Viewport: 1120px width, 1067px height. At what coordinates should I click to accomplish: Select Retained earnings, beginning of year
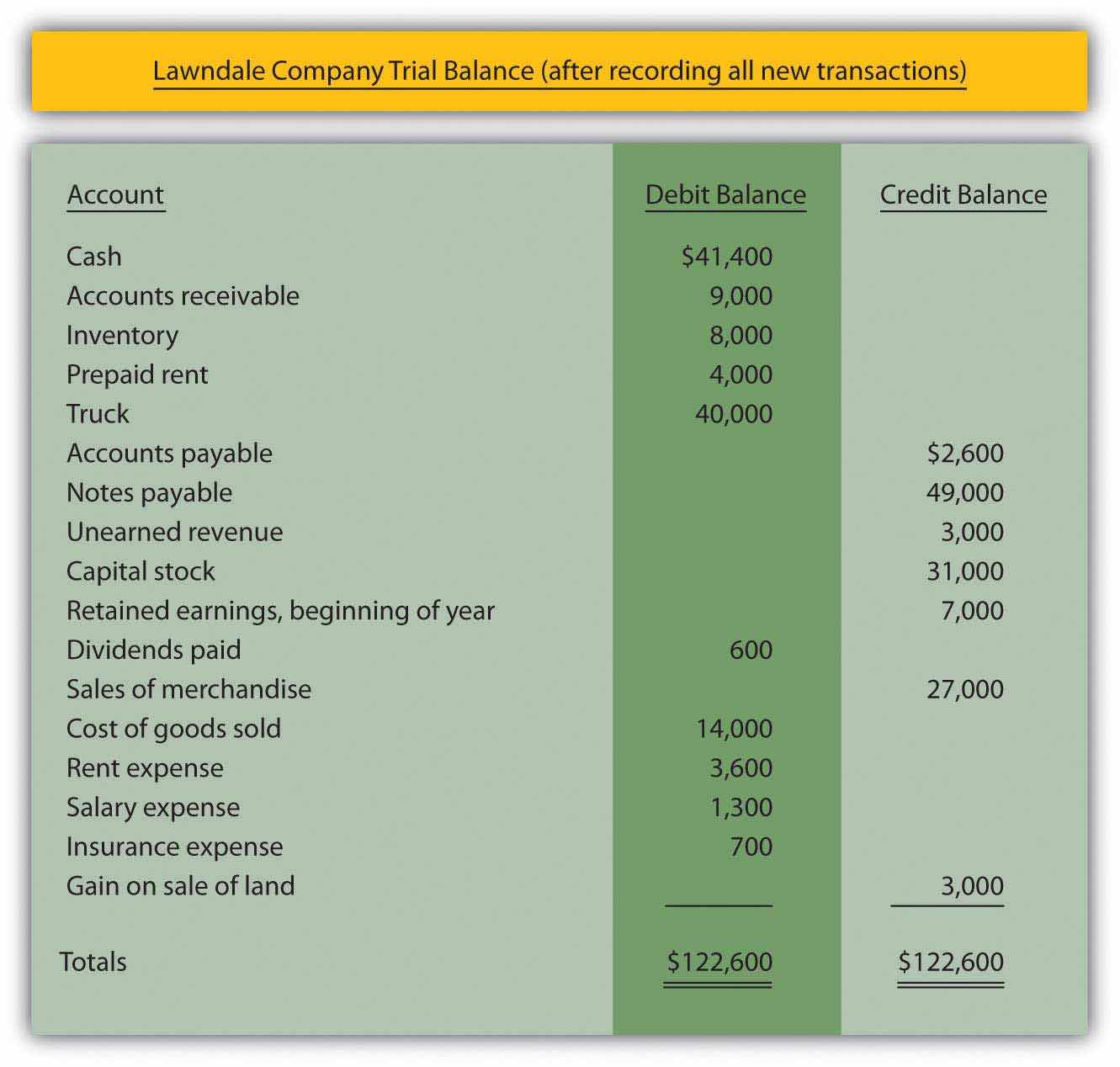[280, 610]
